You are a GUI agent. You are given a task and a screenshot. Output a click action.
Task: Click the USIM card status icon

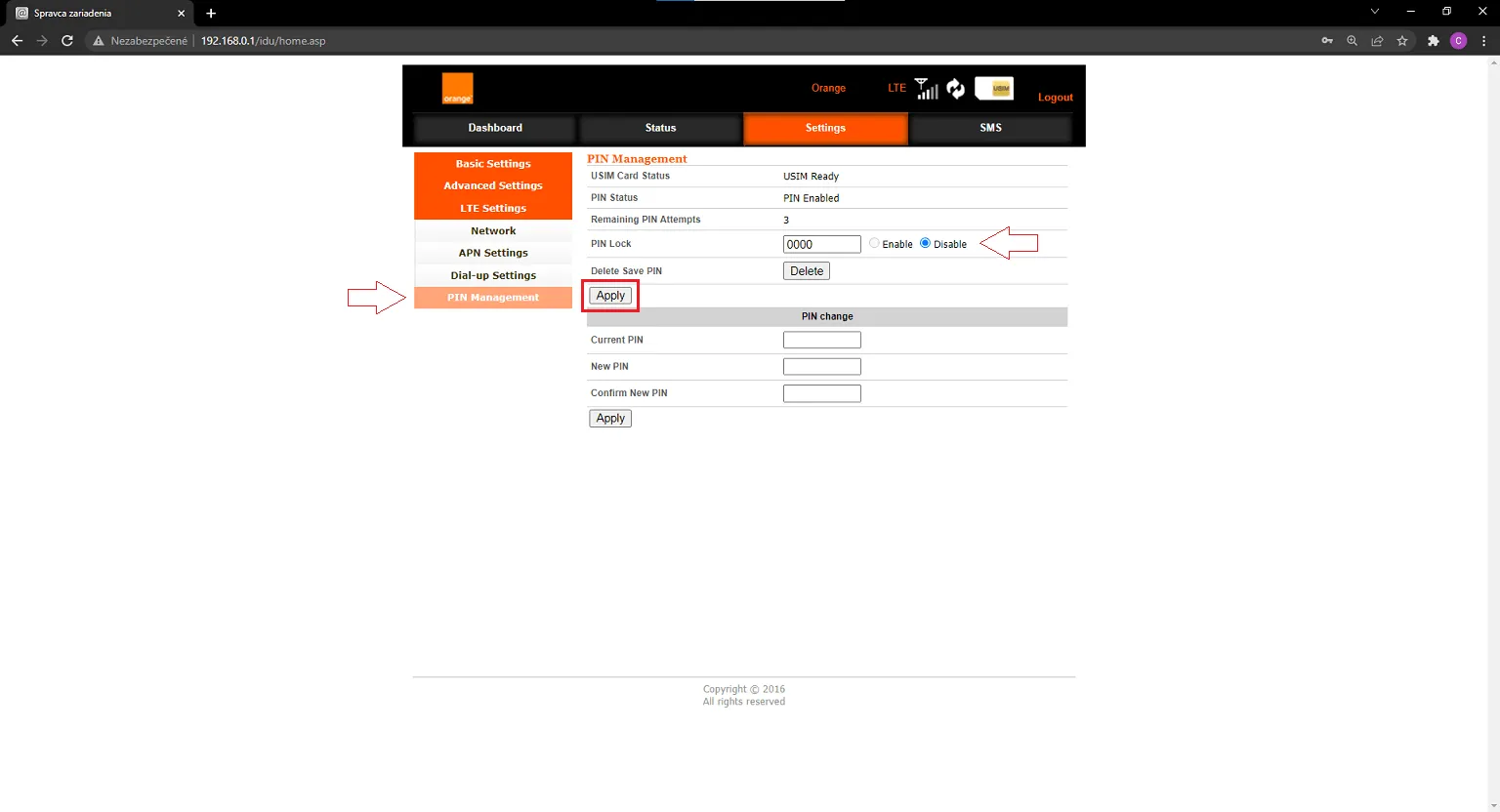[x=994, y=88]
